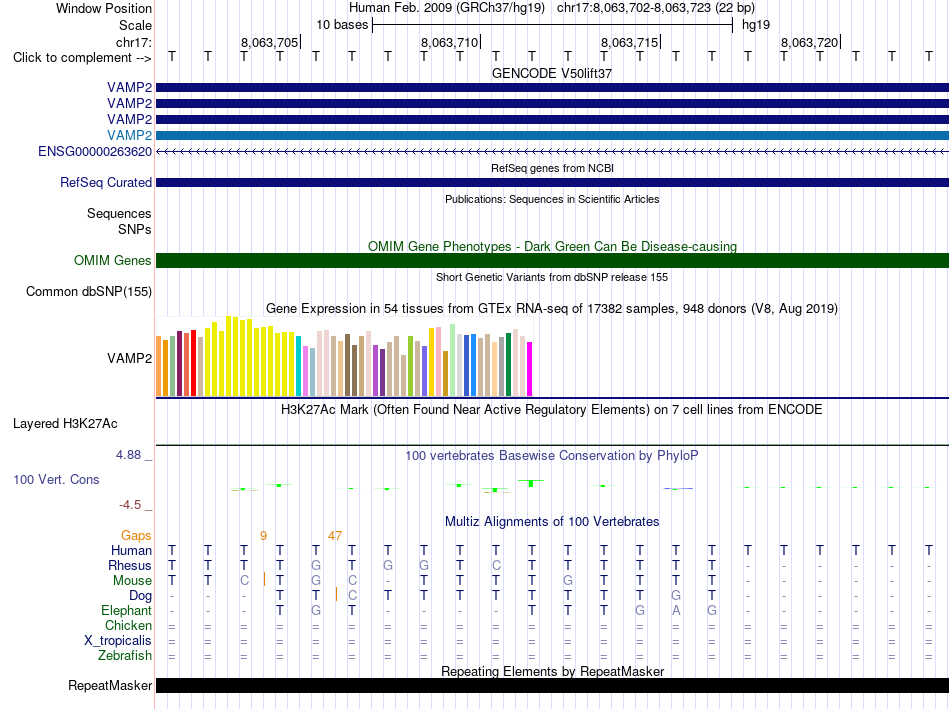Screen dimensions: 950x709
Task: Open 'Publications: Sequences in Scientific Articles' title
Action: tap(552, 199)
